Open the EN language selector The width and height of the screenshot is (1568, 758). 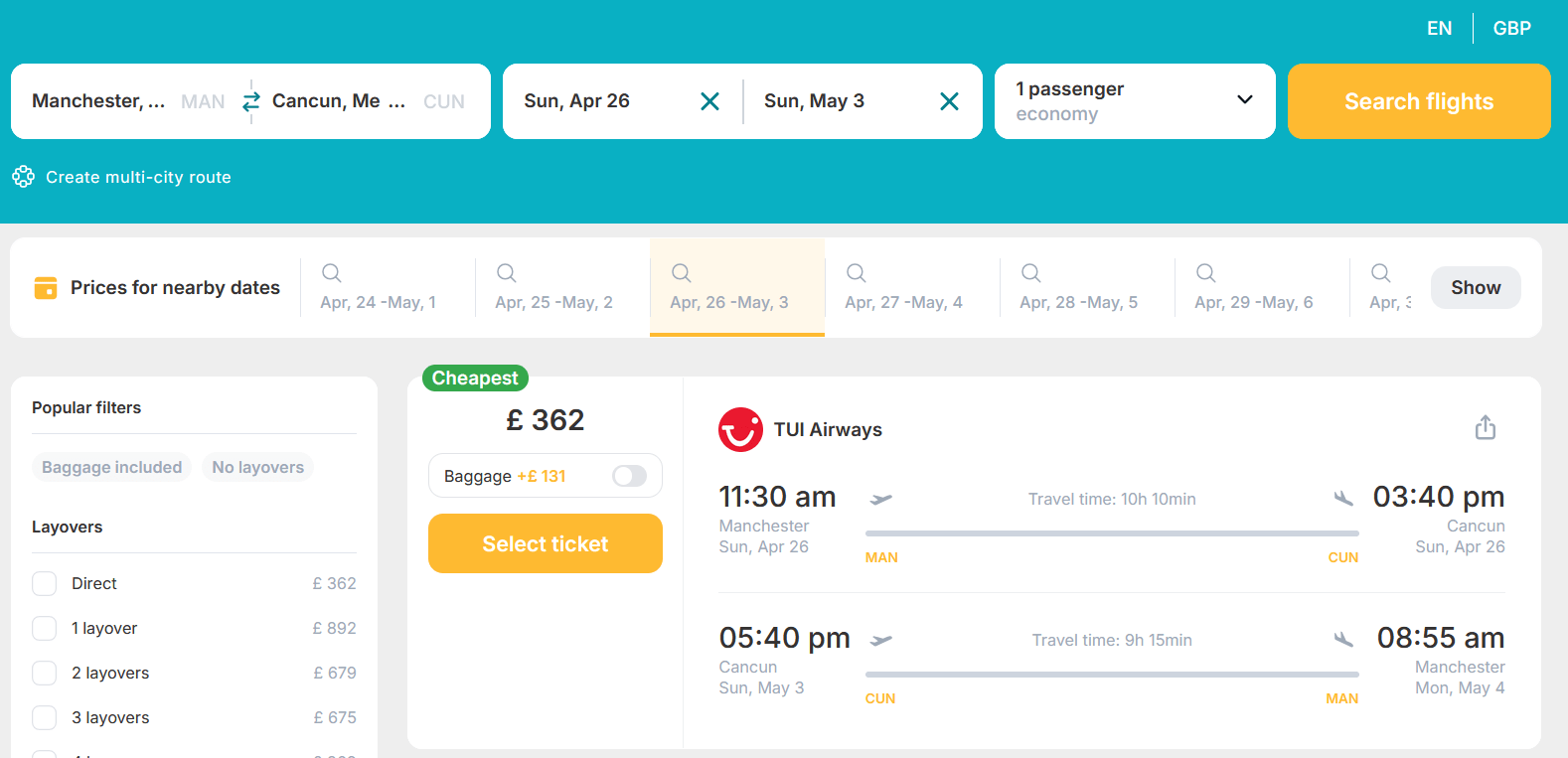point(1439,29)
